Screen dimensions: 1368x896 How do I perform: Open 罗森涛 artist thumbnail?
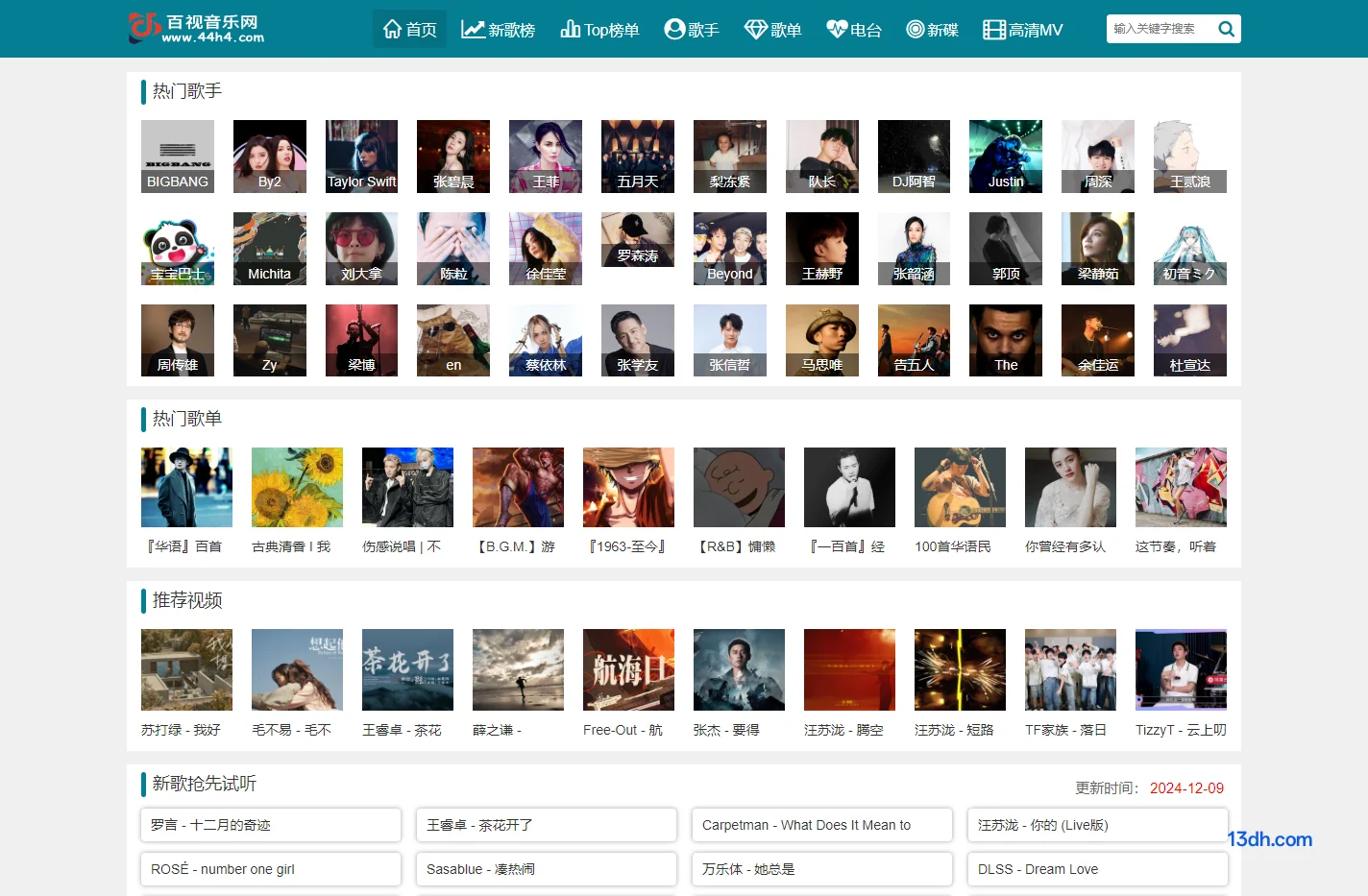coord(638,240)
